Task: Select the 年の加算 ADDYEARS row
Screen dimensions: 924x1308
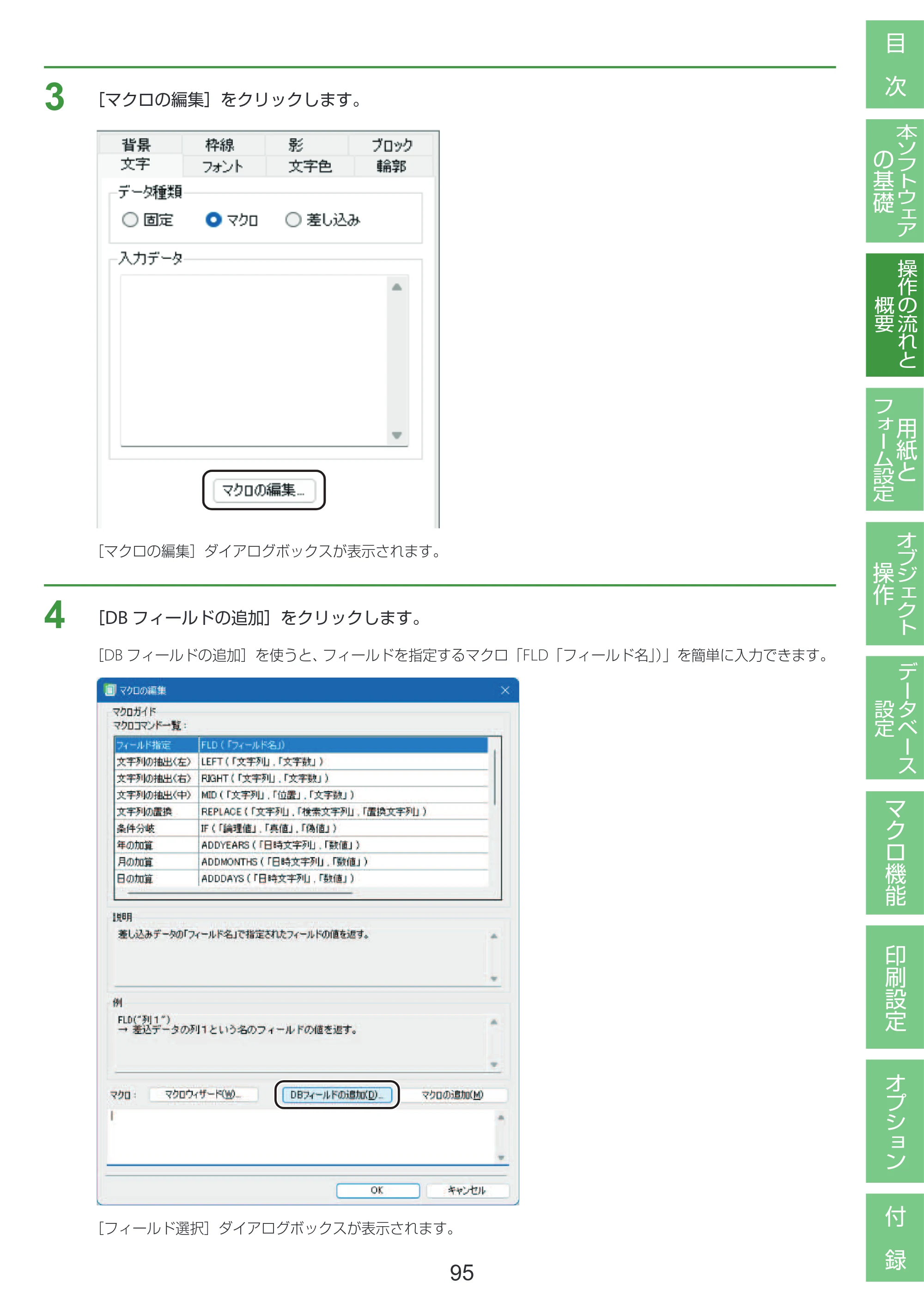Action: [x=301, y=845]
